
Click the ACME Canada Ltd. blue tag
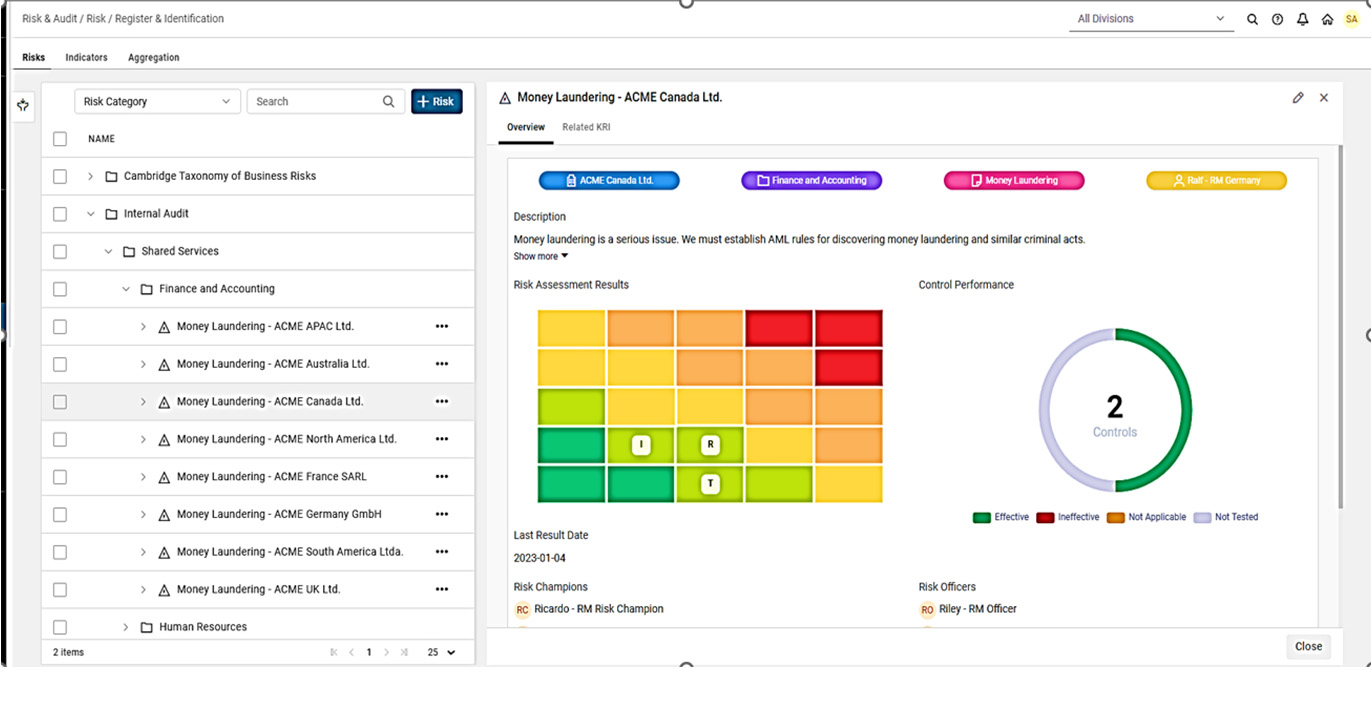click(x=609, y=181)
